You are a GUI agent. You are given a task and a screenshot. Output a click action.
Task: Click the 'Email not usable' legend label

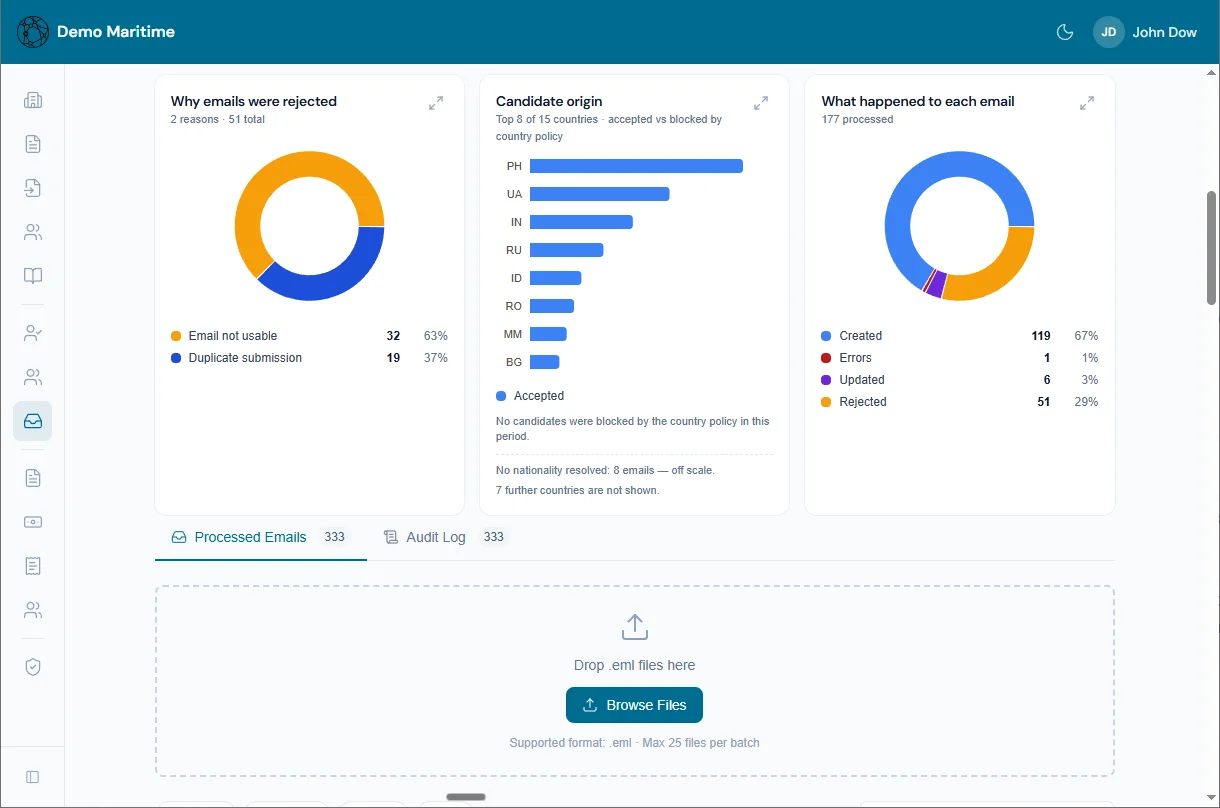point(233,336)
